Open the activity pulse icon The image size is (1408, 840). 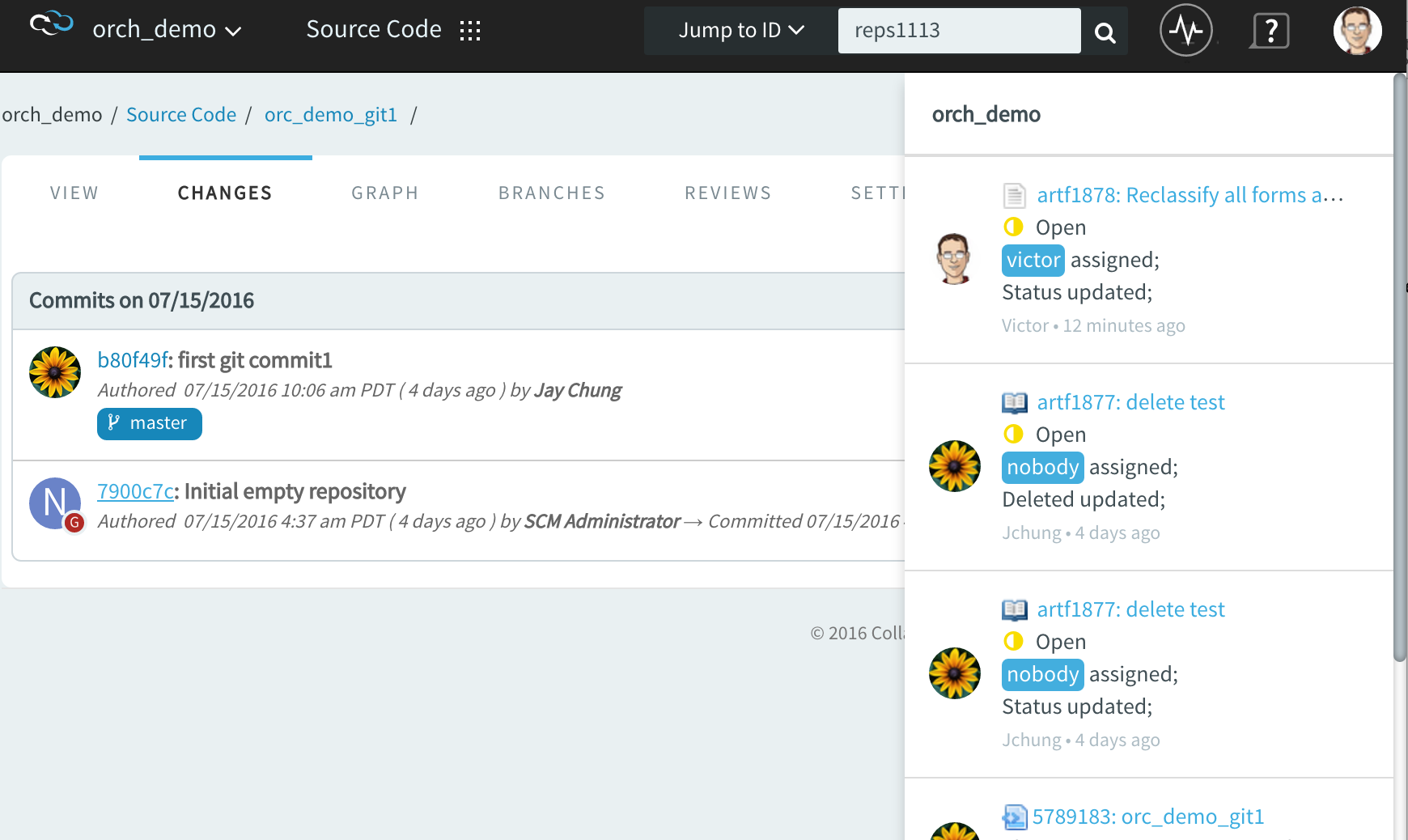click(1186, 31)
